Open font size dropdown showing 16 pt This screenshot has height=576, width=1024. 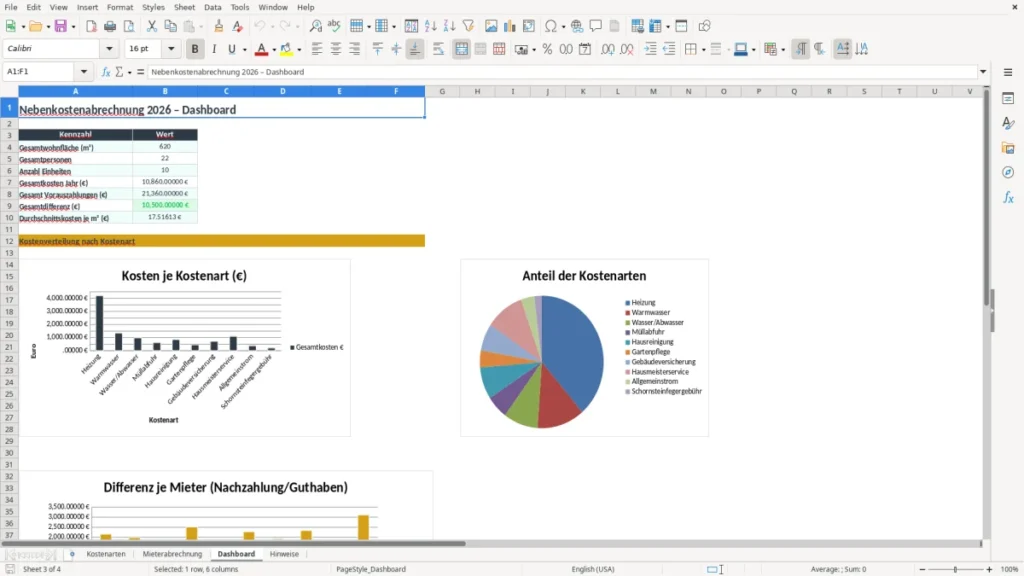pyautogui.click(x=171, y=49)
